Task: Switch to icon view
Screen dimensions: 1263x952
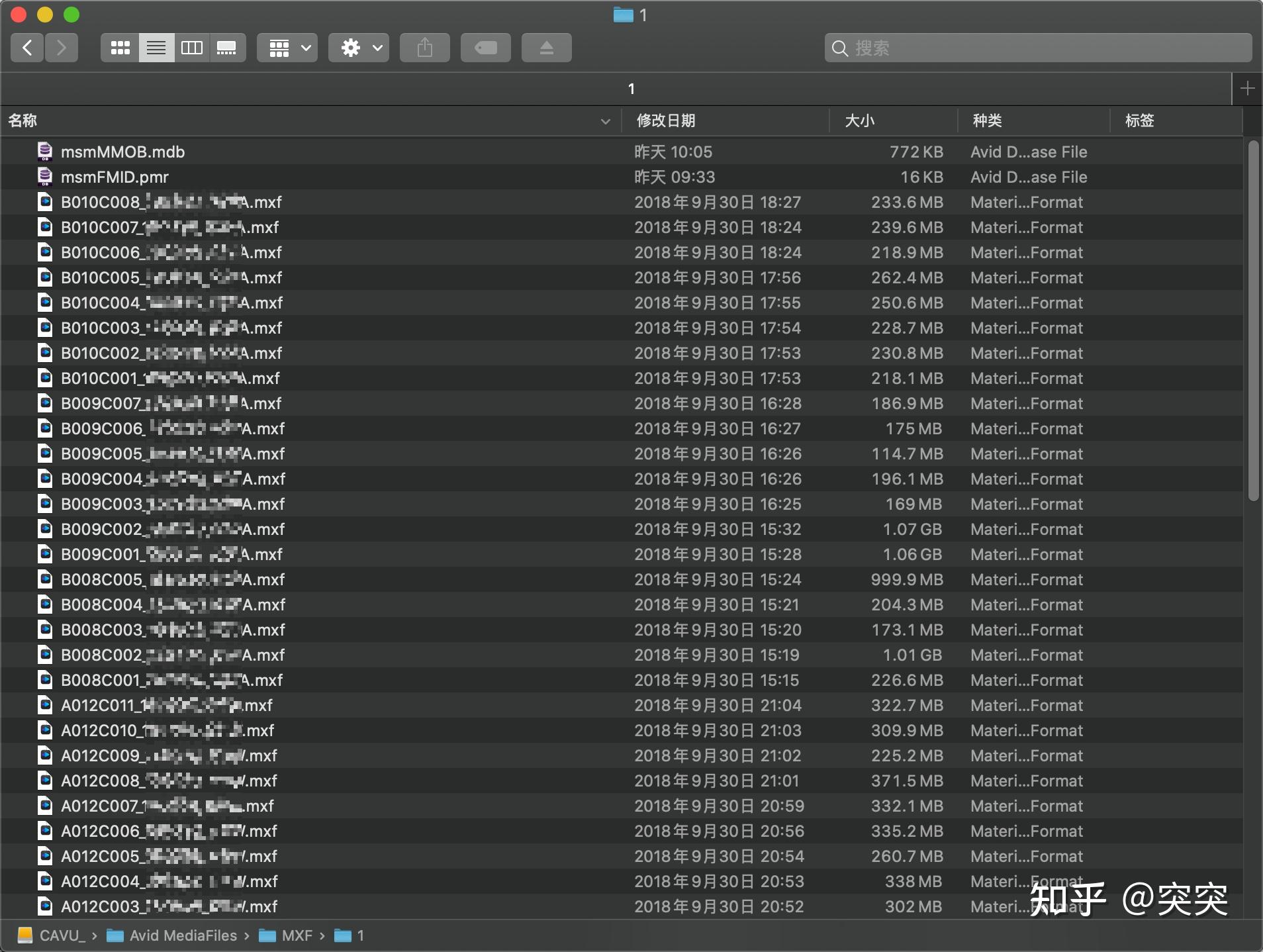Action: [x=120, y=47]
